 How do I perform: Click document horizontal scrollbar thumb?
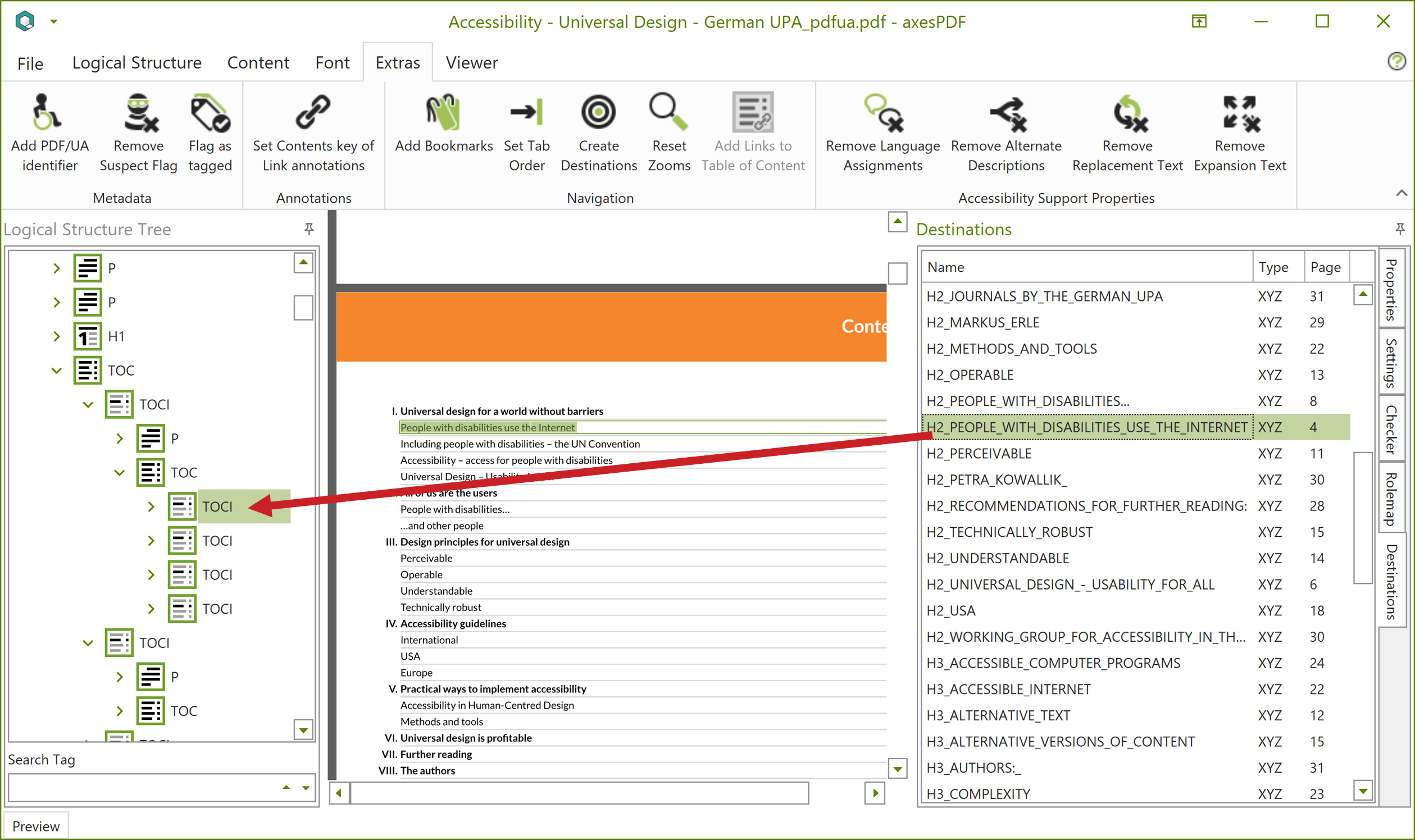(579, 792)
